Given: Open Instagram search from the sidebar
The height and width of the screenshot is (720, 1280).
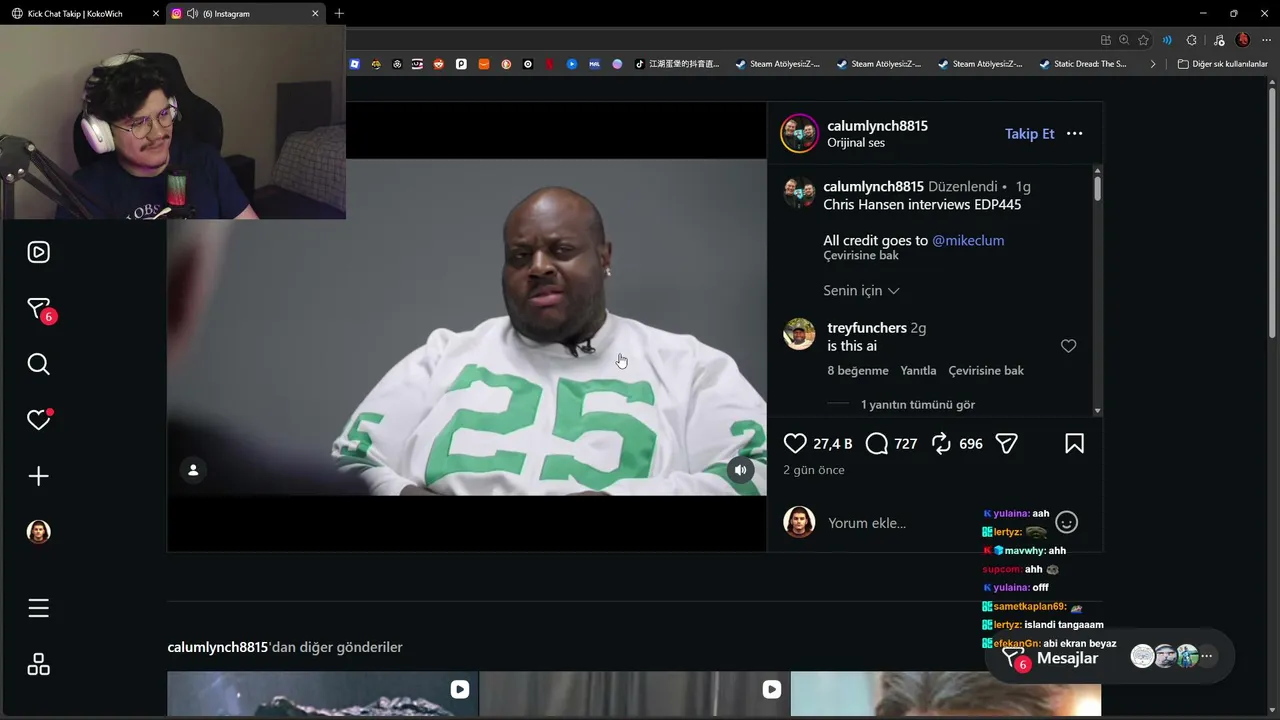Looking at the screenshot, I should (x=38, y=364).
